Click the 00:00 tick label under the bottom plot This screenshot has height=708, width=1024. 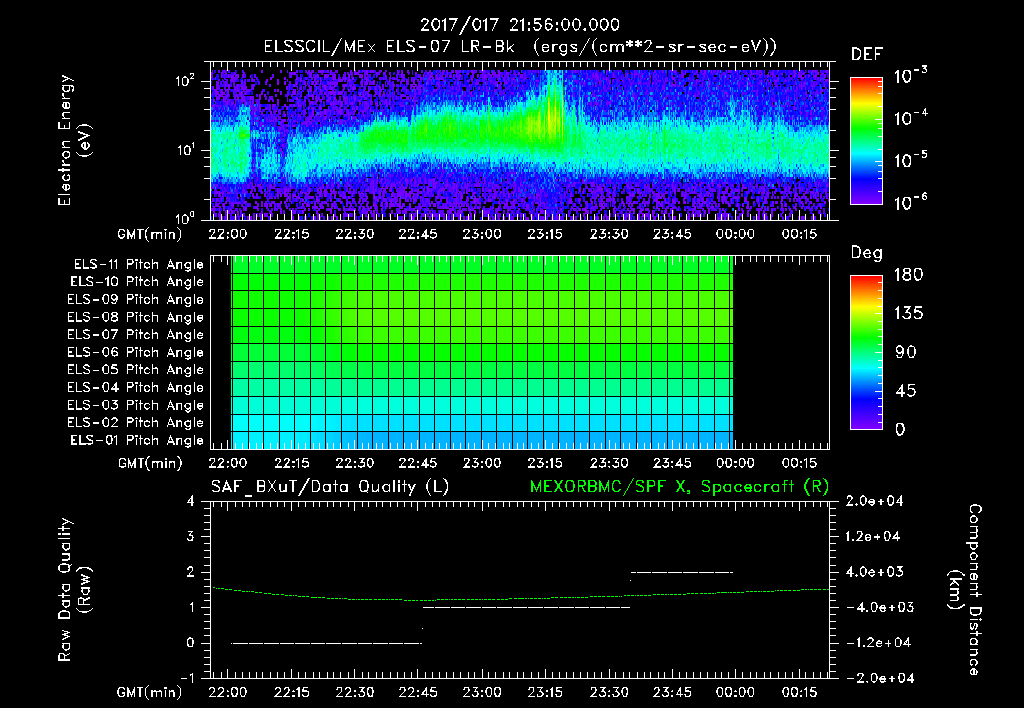(x=735, y=692)
